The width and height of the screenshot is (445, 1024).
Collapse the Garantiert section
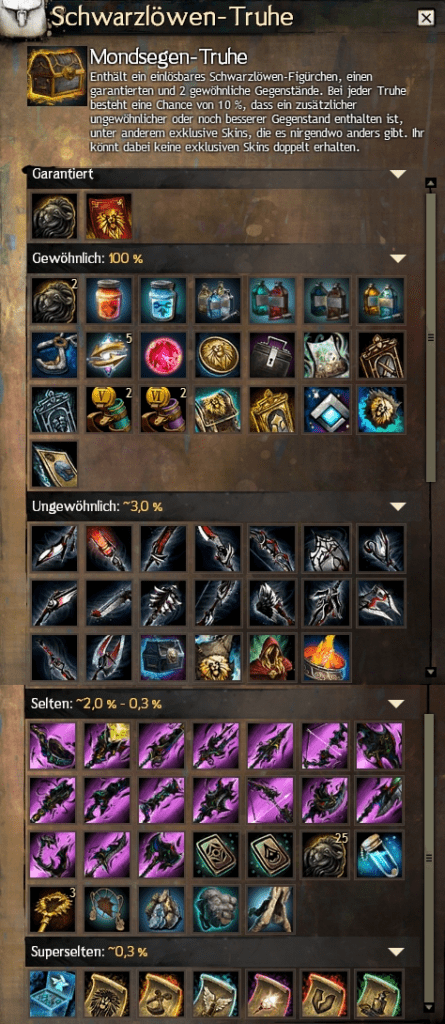(397, 174)
